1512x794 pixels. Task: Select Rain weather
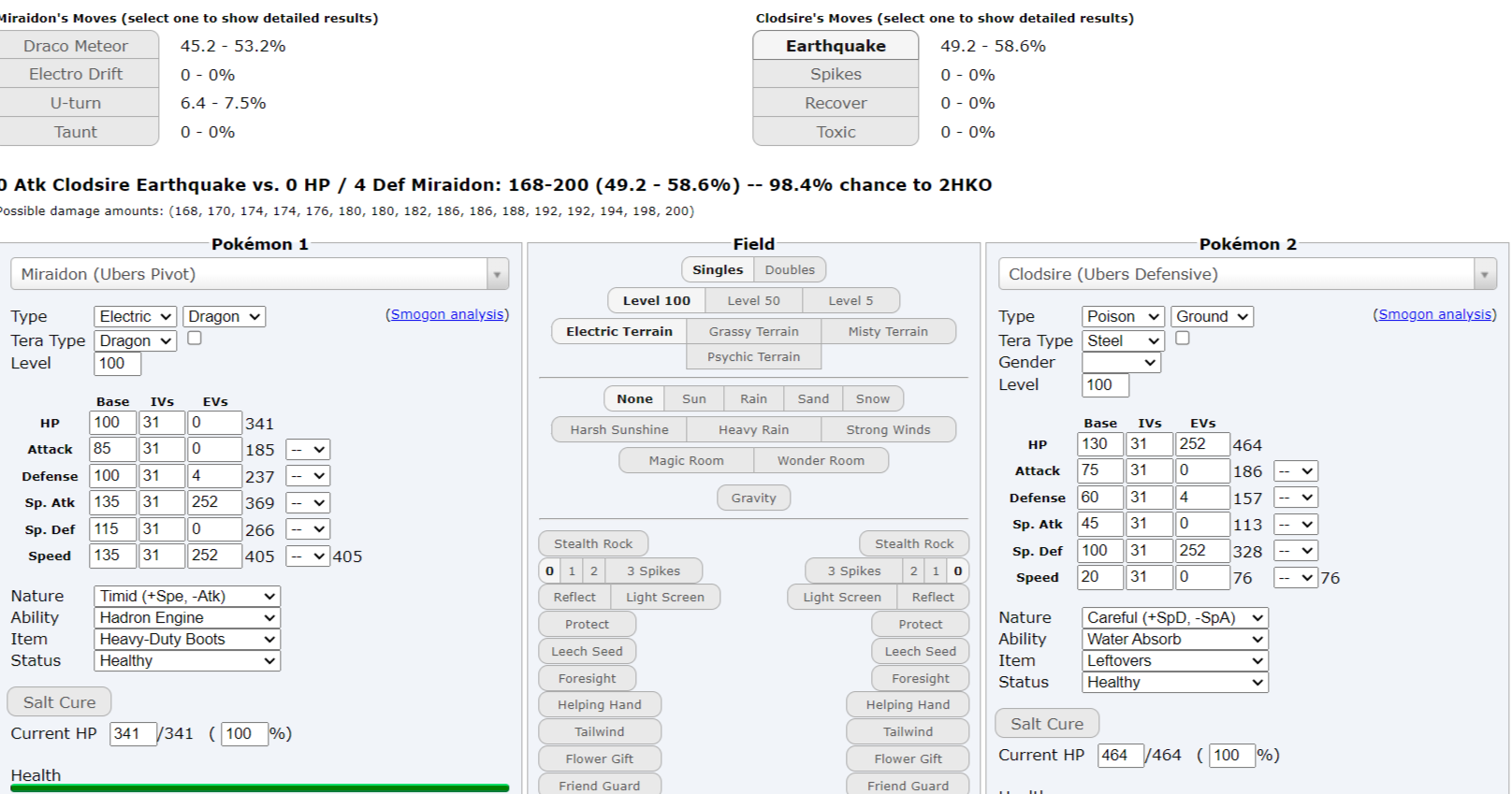(754, 398)
